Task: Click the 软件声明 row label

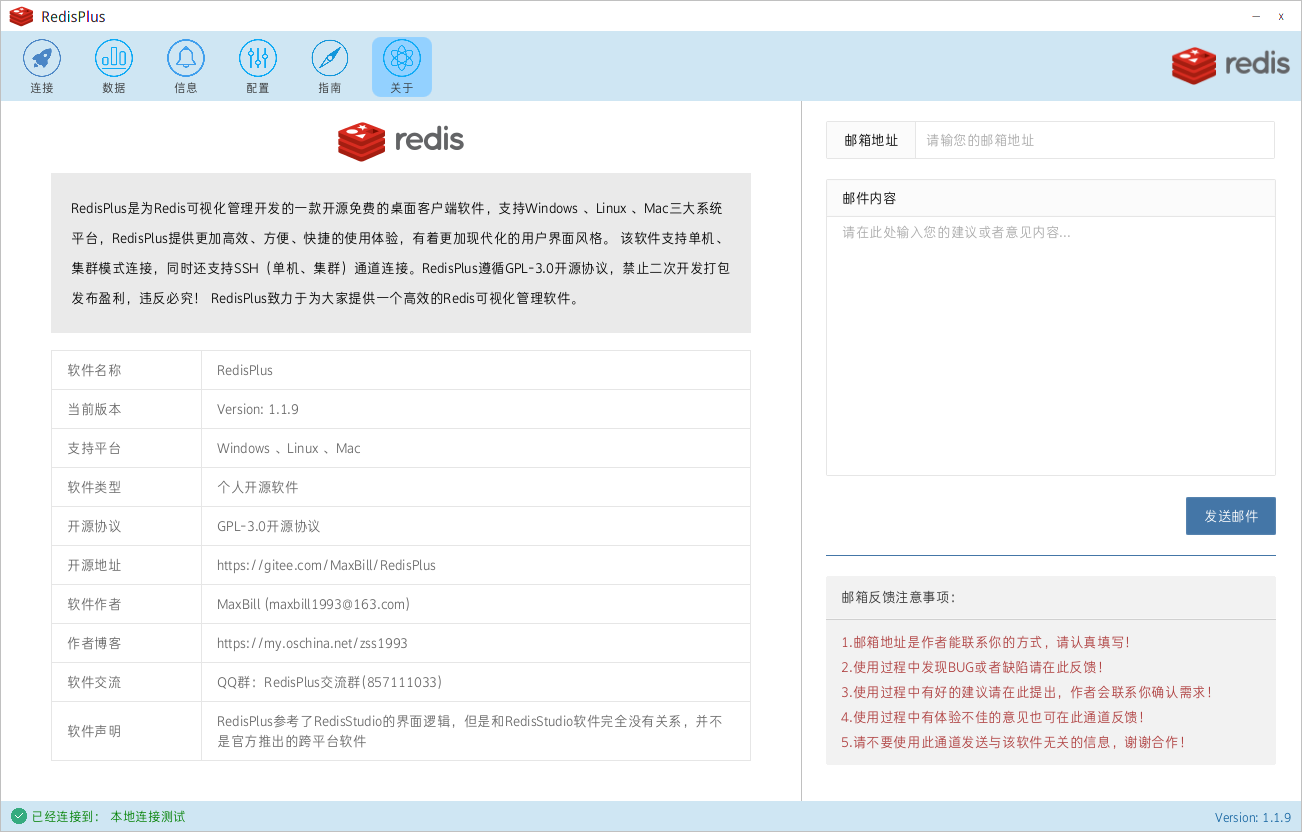Action: [x=94, y=731]
